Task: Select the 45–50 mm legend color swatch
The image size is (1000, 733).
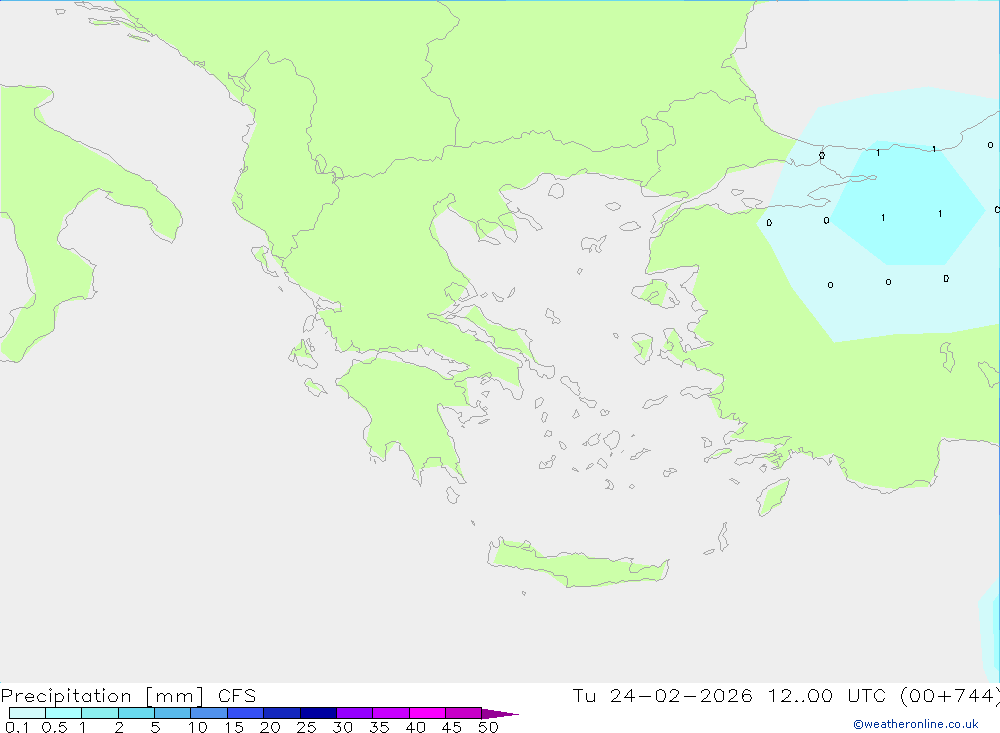Action: [464, 713]
